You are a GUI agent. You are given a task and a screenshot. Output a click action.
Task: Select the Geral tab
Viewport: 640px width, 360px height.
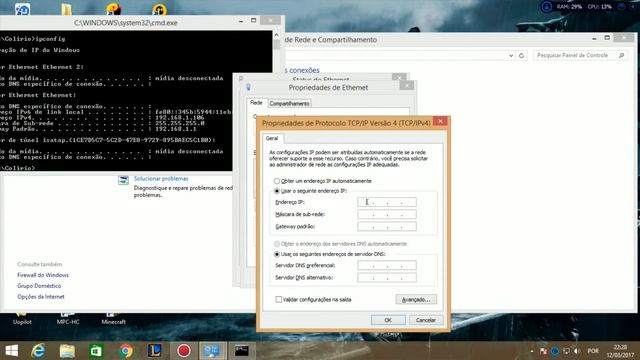pos(272,138)
